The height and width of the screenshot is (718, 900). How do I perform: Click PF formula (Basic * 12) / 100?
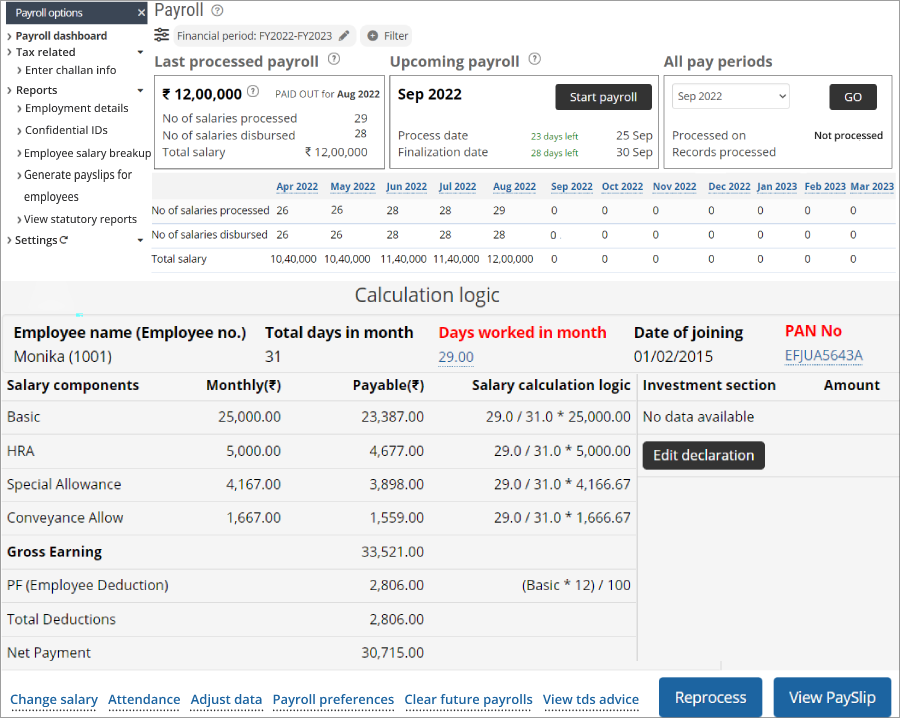pos(576,585)
